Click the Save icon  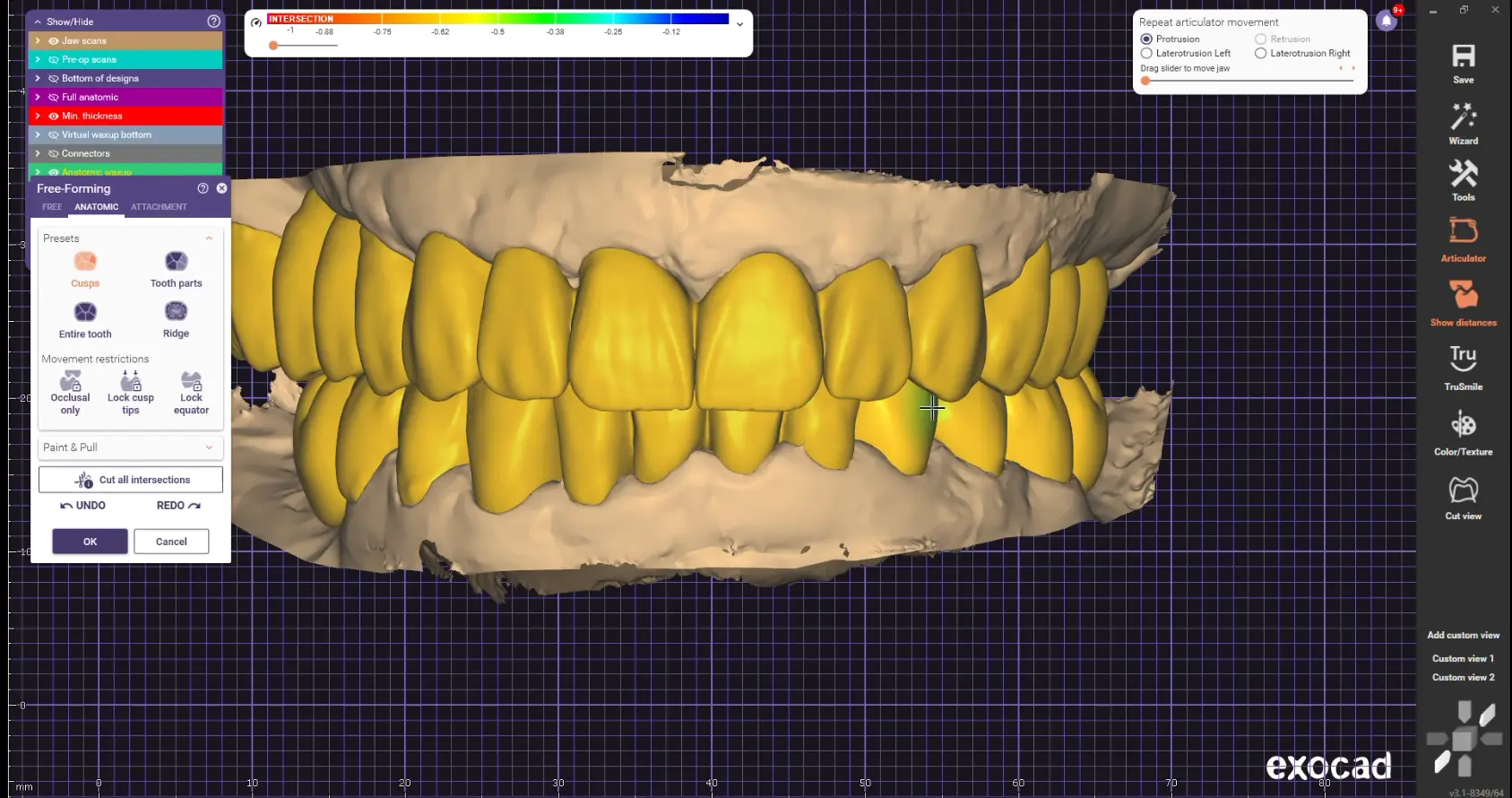coord(1463,63)
